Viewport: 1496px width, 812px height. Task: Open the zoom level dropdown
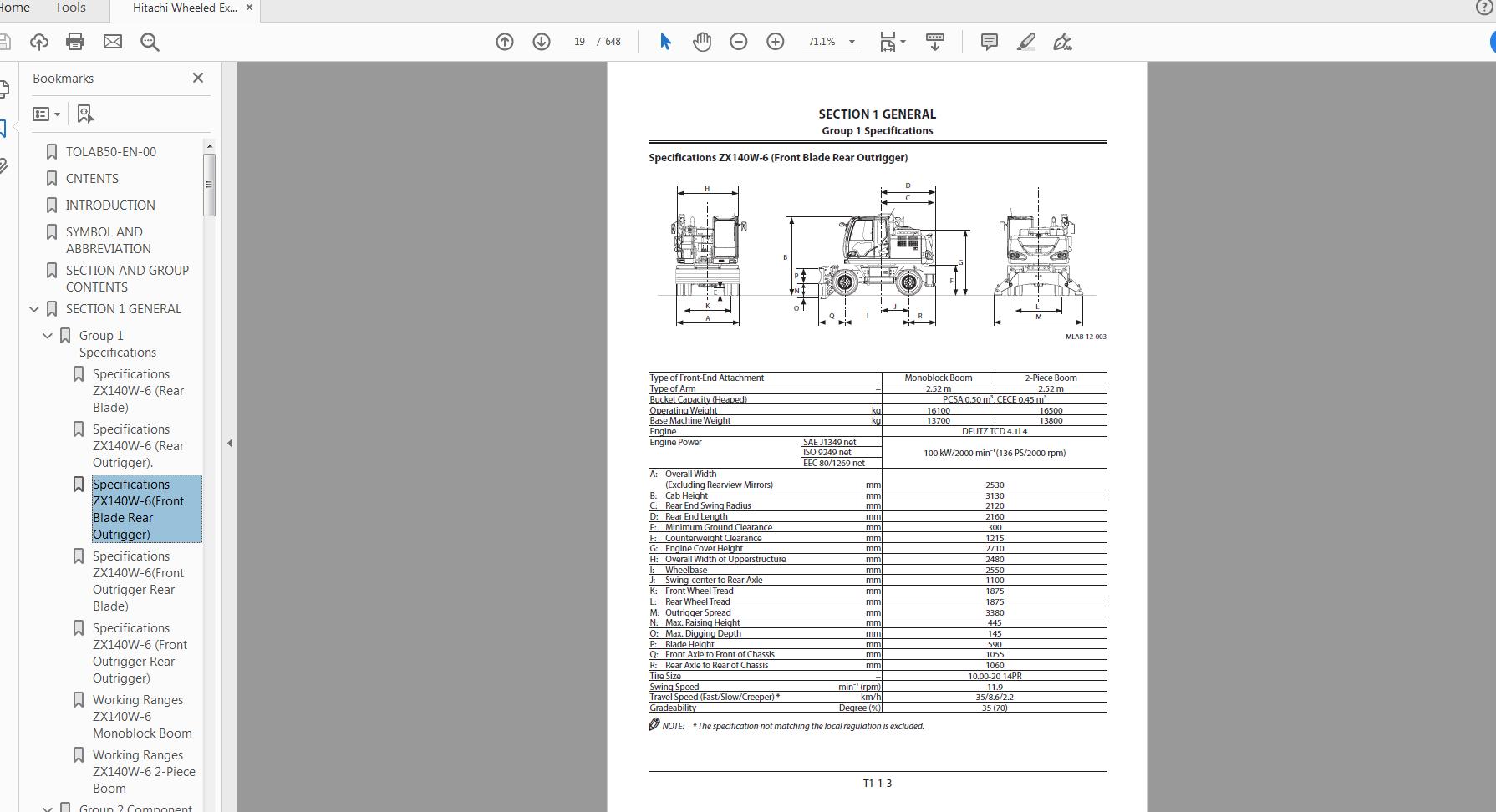852,42
